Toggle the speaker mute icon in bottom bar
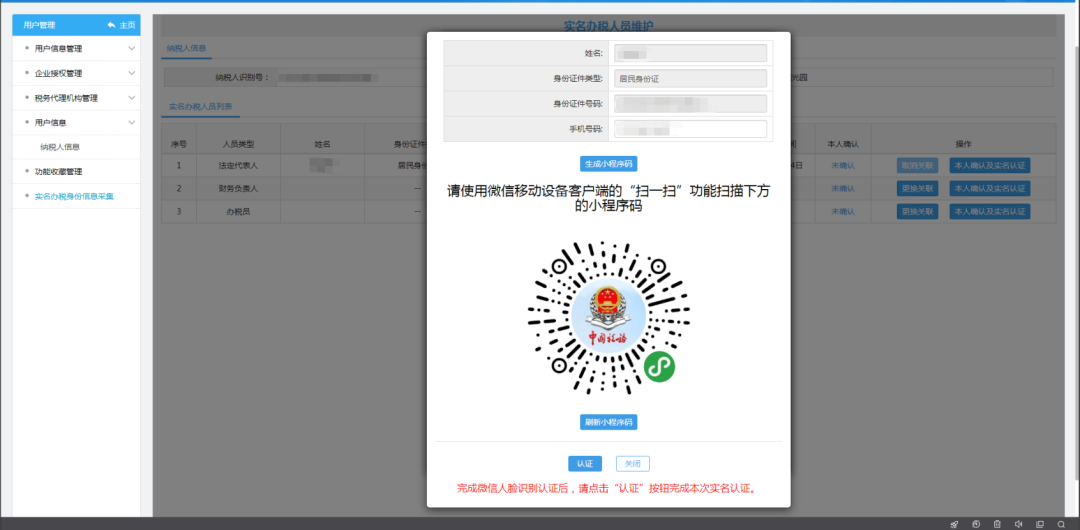The height and width of the screenshot is (530, 1080). click(1018, 524)
